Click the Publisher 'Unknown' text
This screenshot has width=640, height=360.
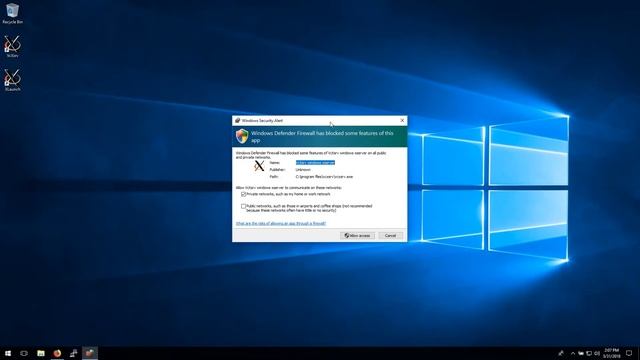point(303,169)
